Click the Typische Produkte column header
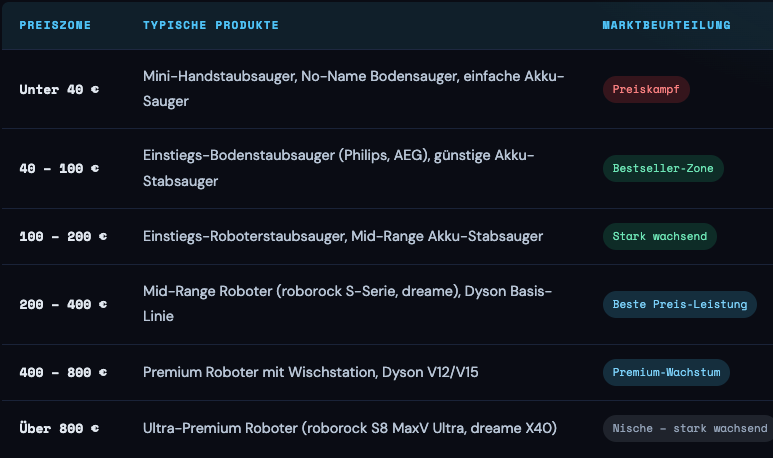773x458 pixels. click(211, 25)
